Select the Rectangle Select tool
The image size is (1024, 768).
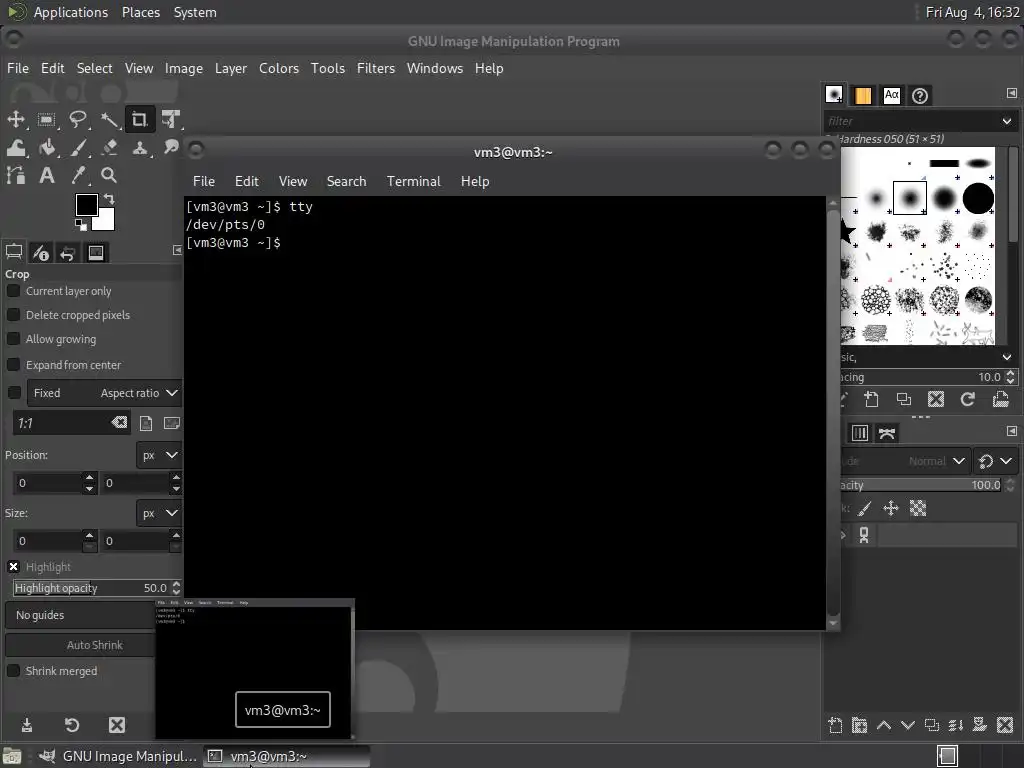coord(46,120)
